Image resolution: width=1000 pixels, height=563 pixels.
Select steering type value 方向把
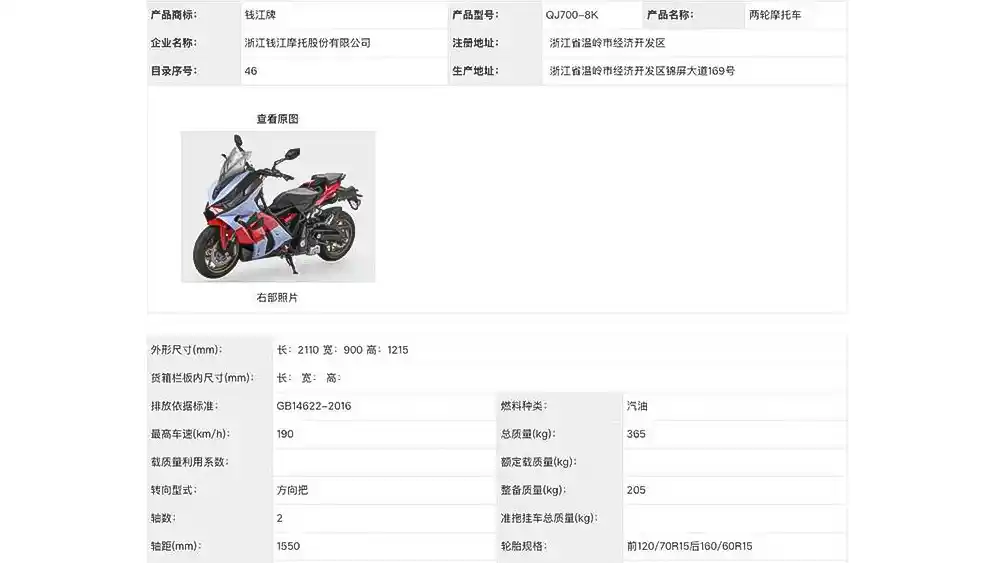[292, 490]
